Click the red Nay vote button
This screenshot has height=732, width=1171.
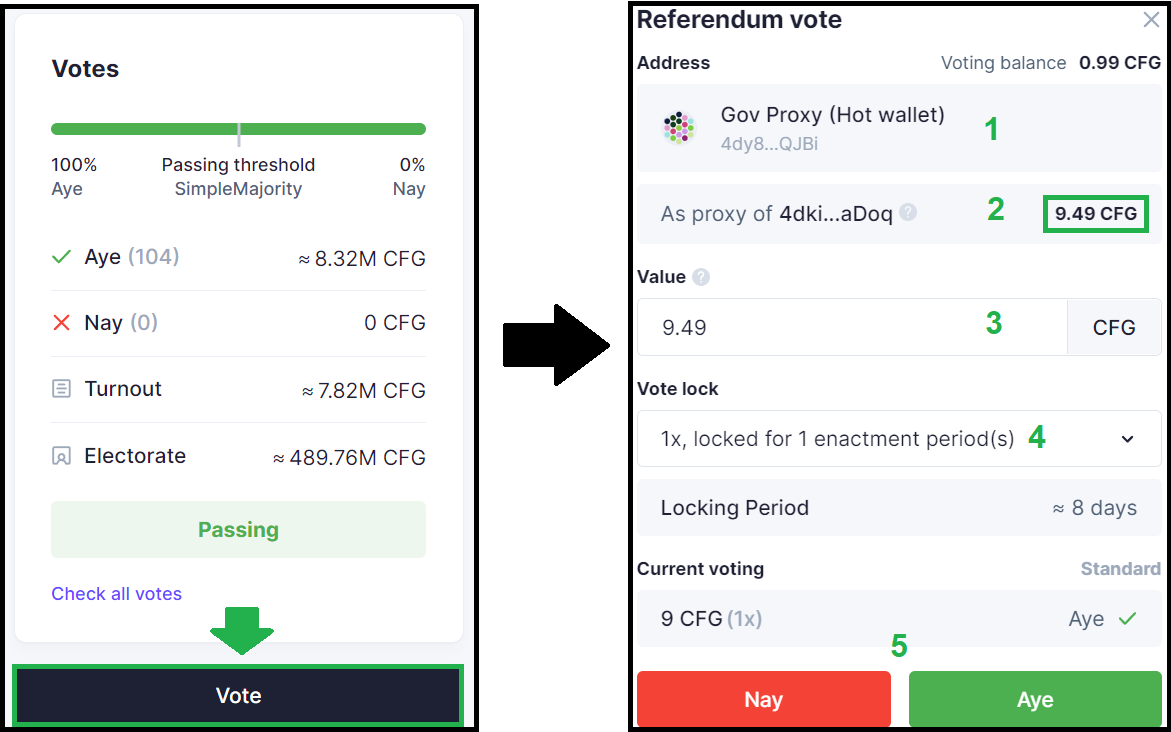pyautogui.click(x=763, y=699)
